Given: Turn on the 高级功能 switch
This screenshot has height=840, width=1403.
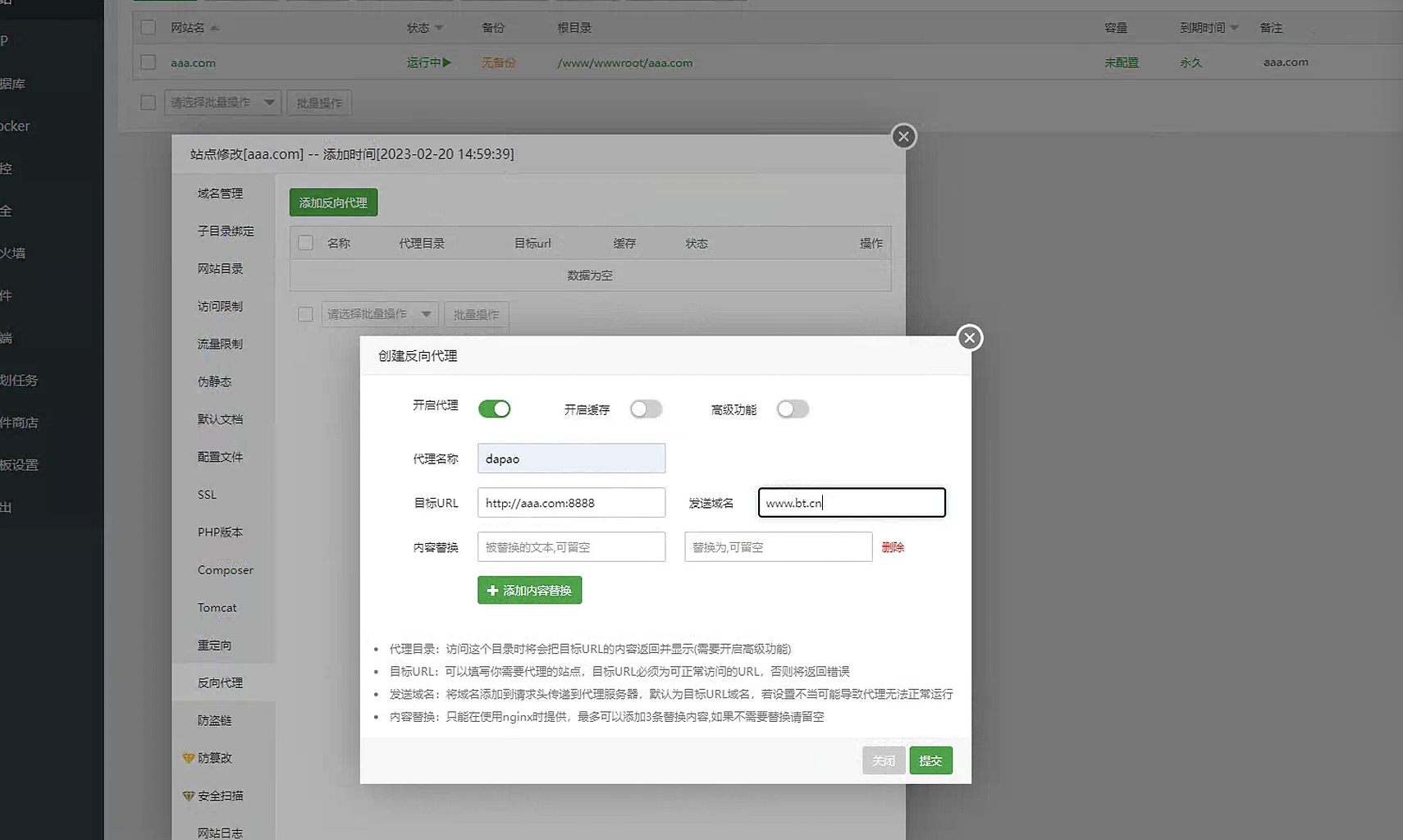Looking at the screenshot, I should pos(793,409).
